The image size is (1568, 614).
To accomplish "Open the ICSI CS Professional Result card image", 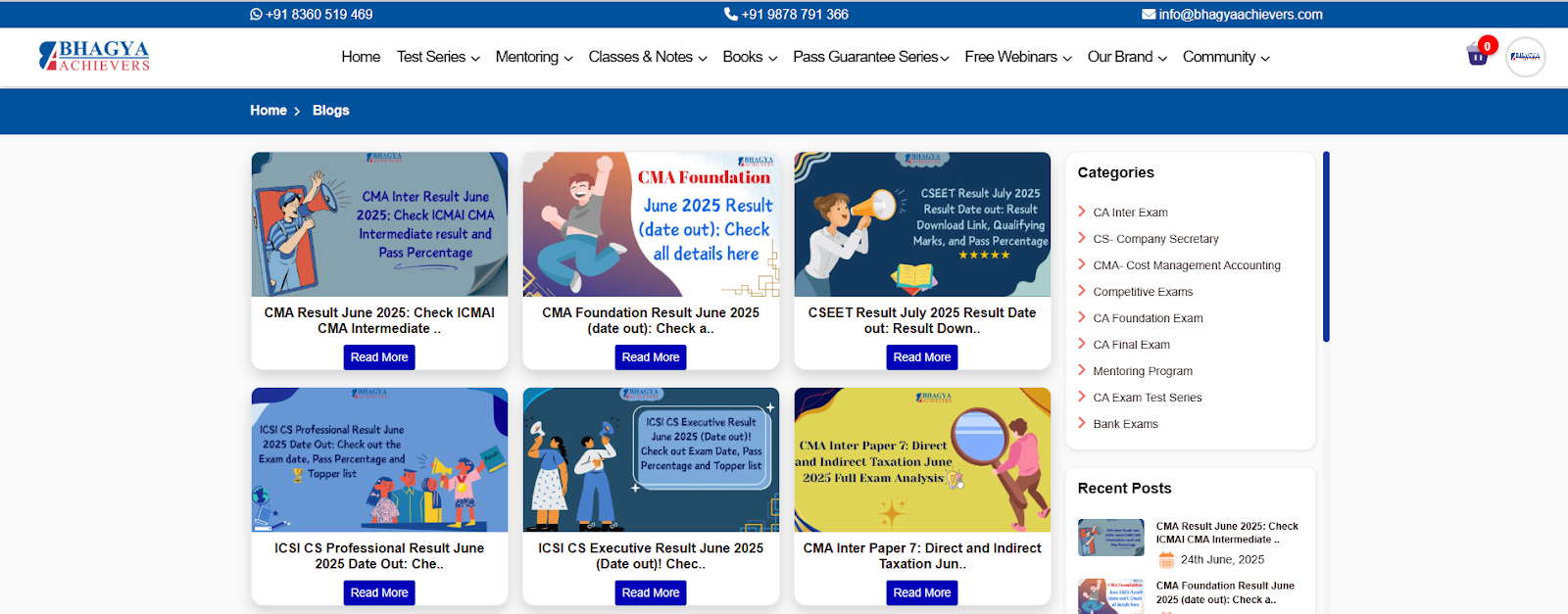I will coord(379,460).
